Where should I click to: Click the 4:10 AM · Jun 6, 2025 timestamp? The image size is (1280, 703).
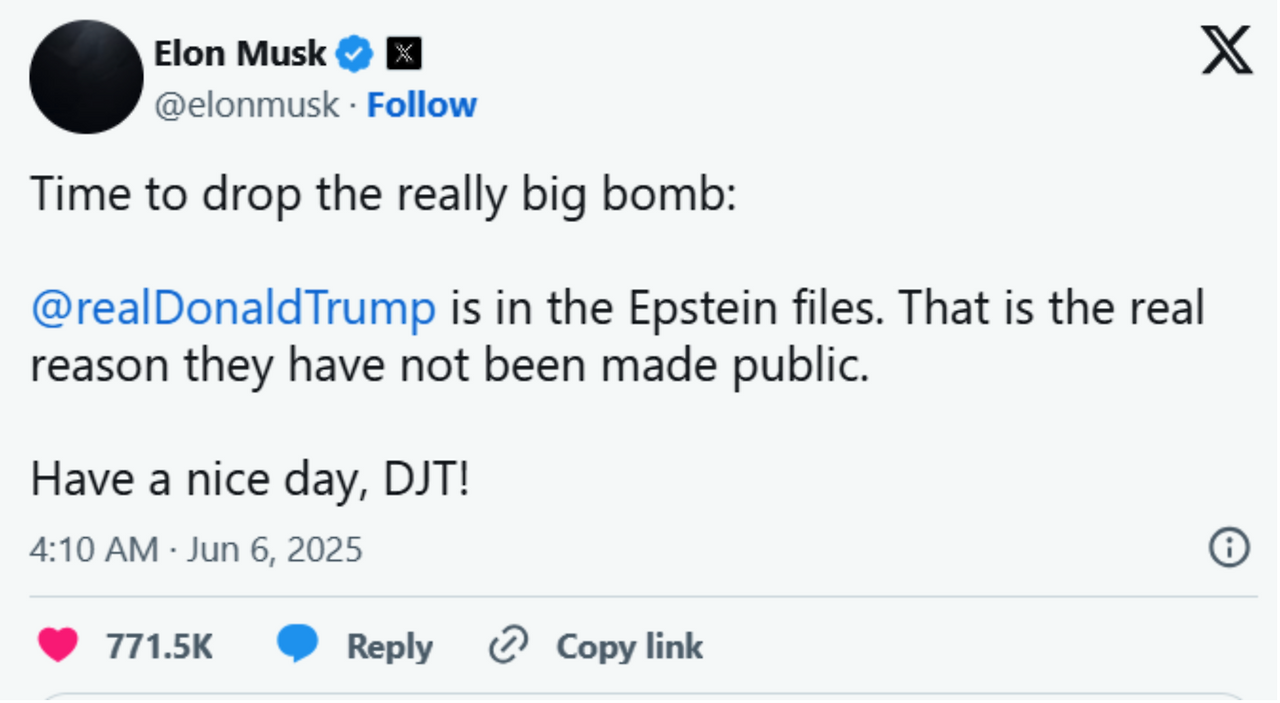tap(196, 549)
